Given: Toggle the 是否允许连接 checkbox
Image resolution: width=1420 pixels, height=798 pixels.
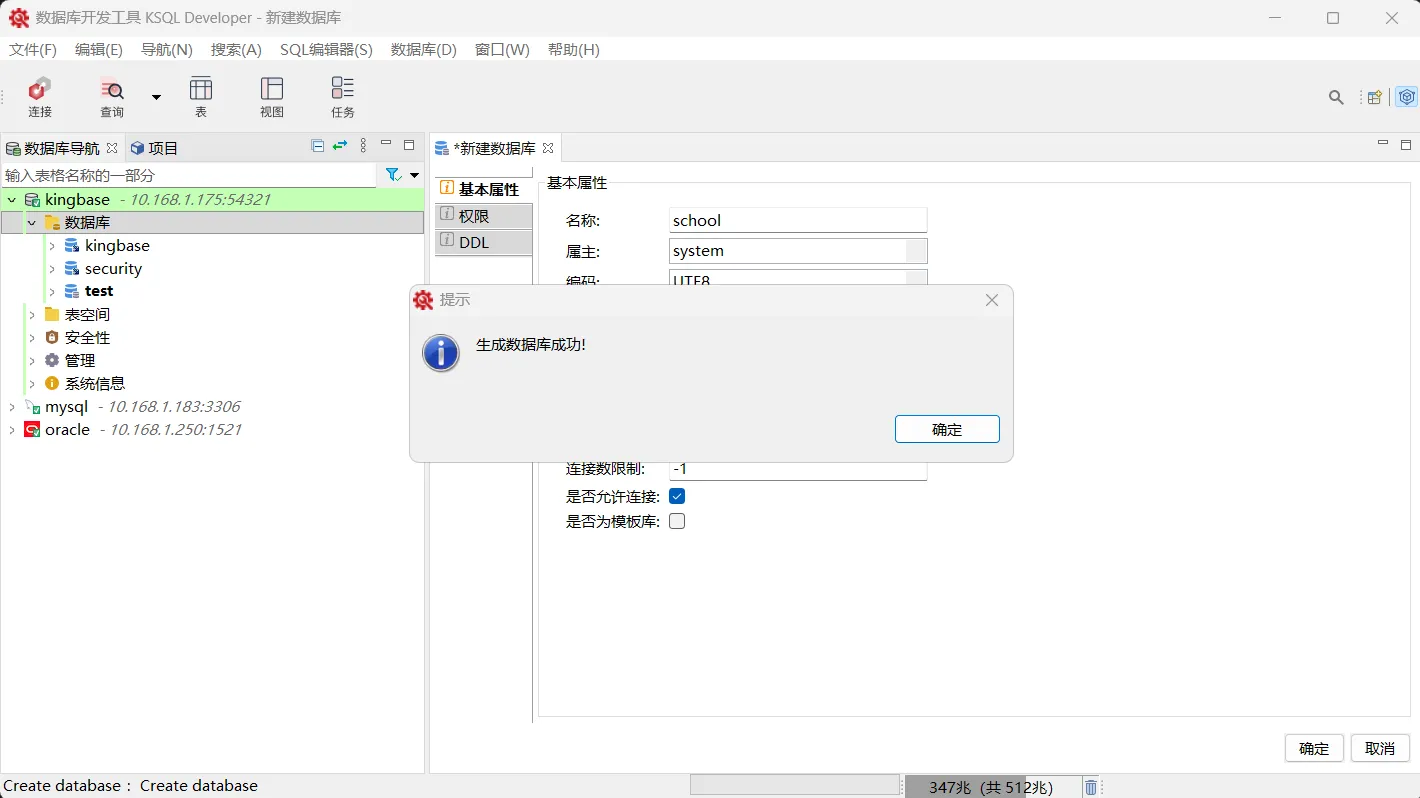Looking at the screenshot, I should [x=677, y=495].
